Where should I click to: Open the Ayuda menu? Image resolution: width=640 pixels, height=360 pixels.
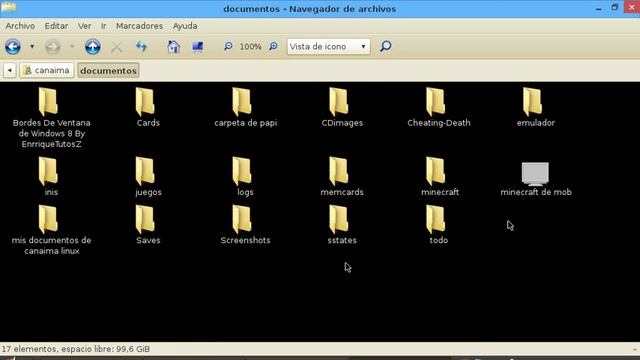coord(185,26)
